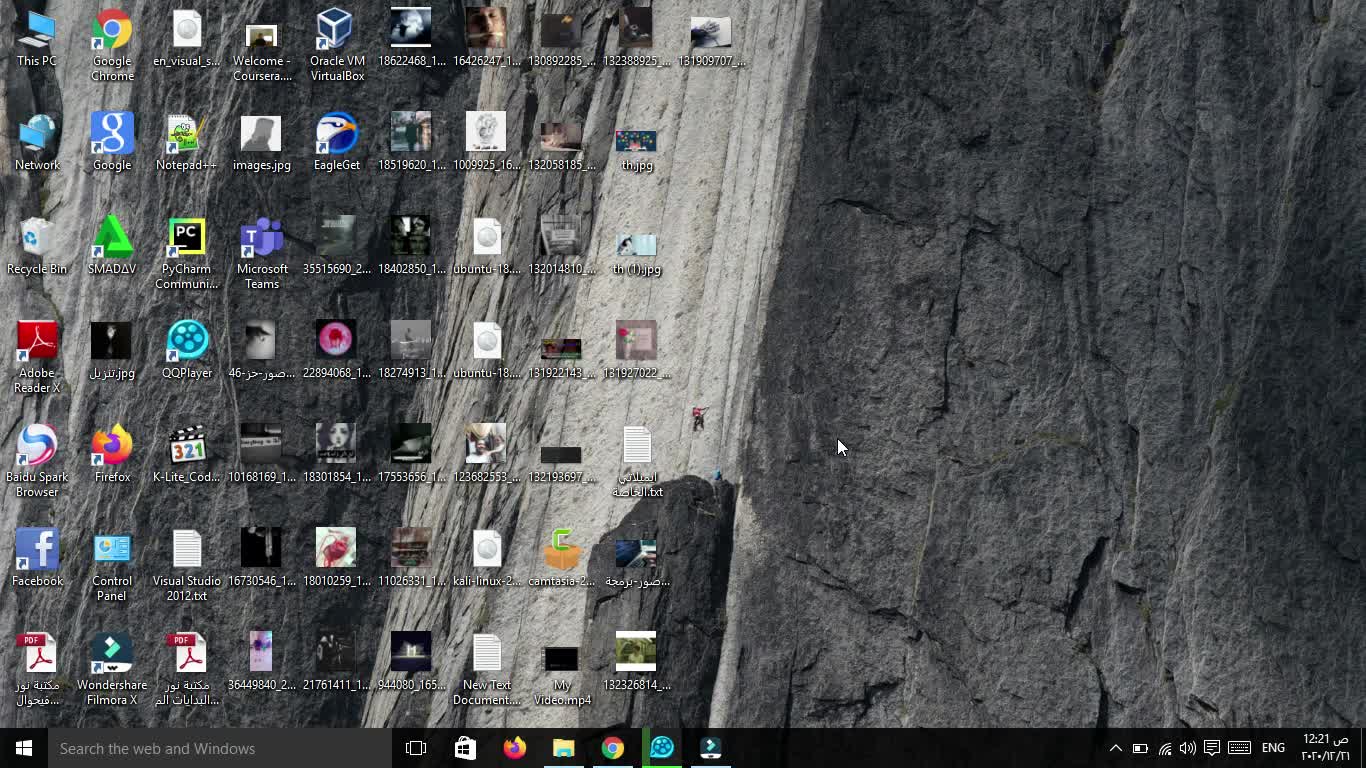Viewport: 1366px width, 768px height.
Task: Switch input language from ENG indicator
Action: 1273,748
